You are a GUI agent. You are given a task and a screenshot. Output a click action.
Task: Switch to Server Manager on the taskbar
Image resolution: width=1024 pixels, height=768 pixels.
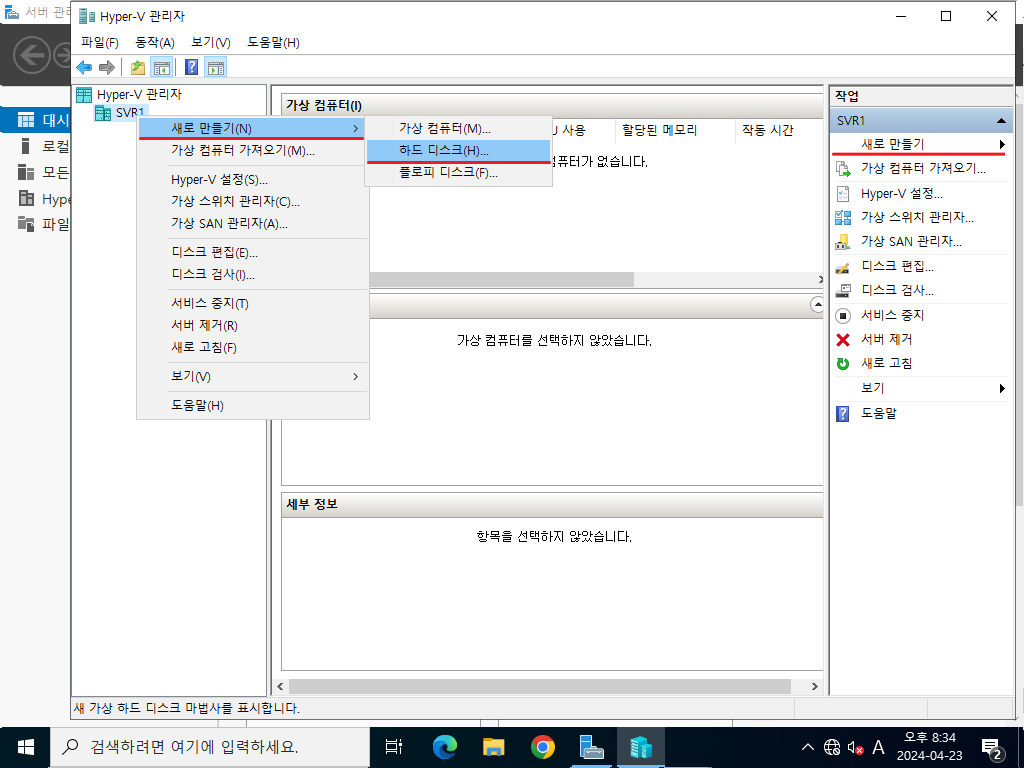[592, 747]
